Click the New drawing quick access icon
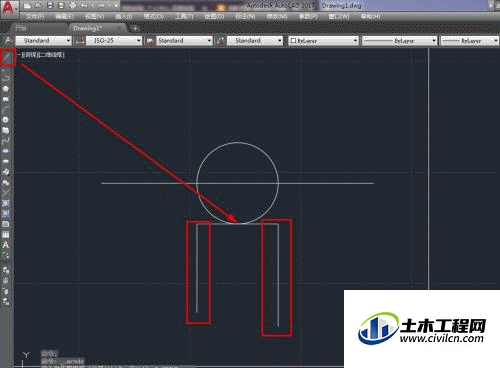This screenshot has width=500, height=368. click(x=27, y=5)
